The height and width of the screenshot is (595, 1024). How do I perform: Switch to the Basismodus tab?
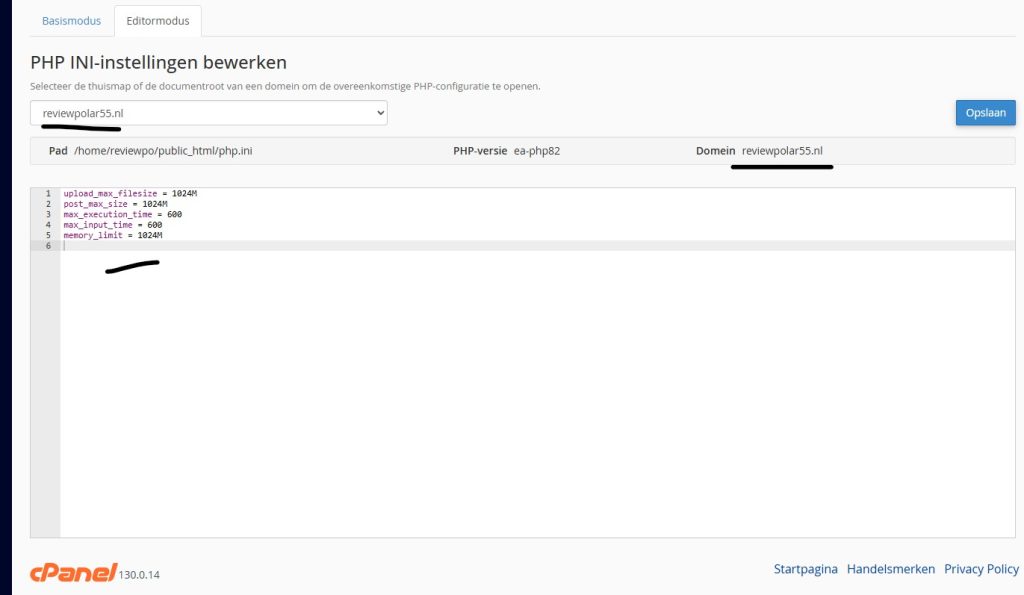click(x=71, y=21)
